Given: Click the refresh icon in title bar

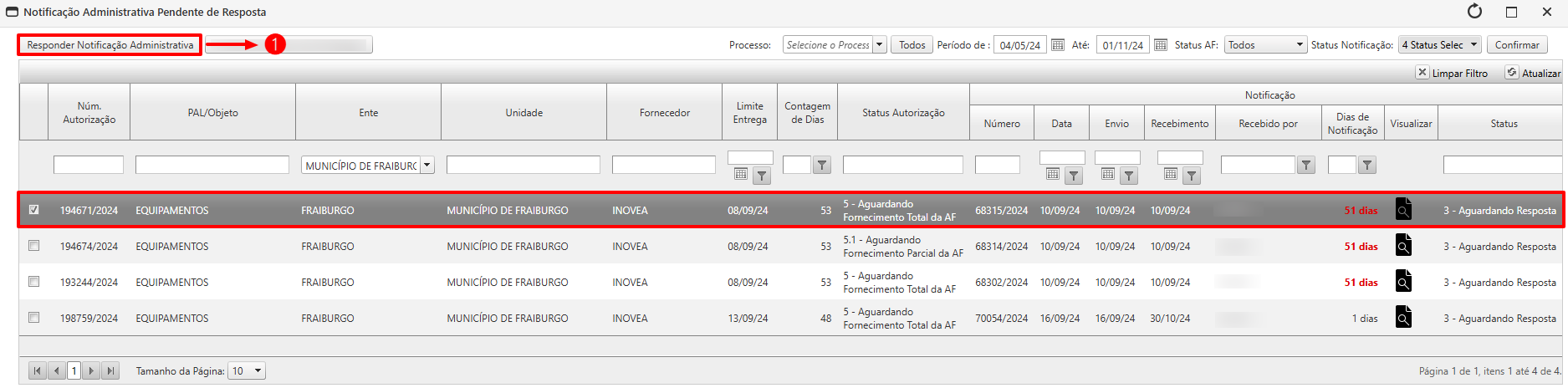Looking at the screenshot, I should pos(1474,12).
